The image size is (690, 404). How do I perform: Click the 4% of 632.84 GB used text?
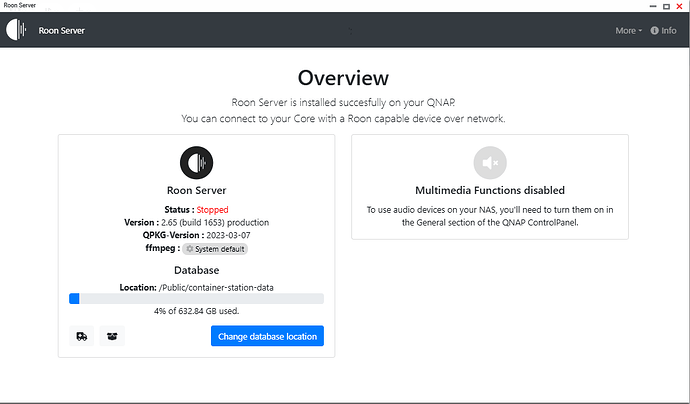(196, 311)
